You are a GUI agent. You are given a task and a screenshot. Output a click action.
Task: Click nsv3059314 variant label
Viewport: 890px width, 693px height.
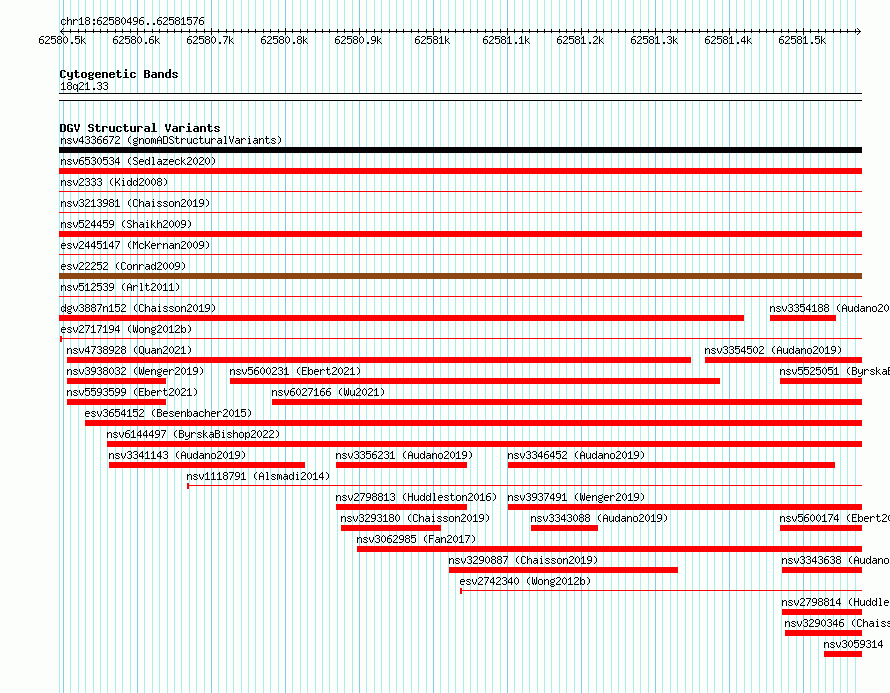(853, 644)
